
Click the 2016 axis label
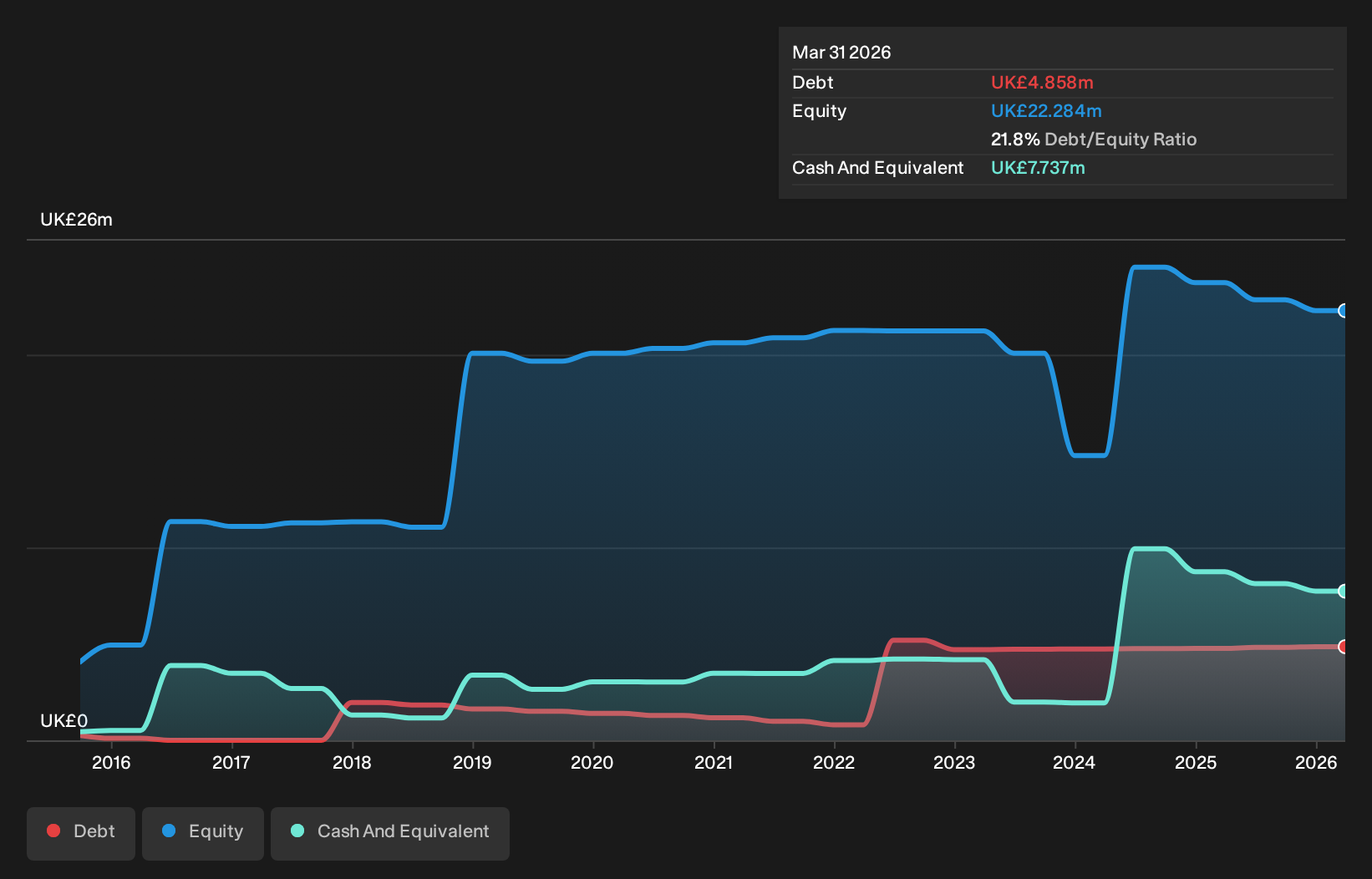(111, 762)
